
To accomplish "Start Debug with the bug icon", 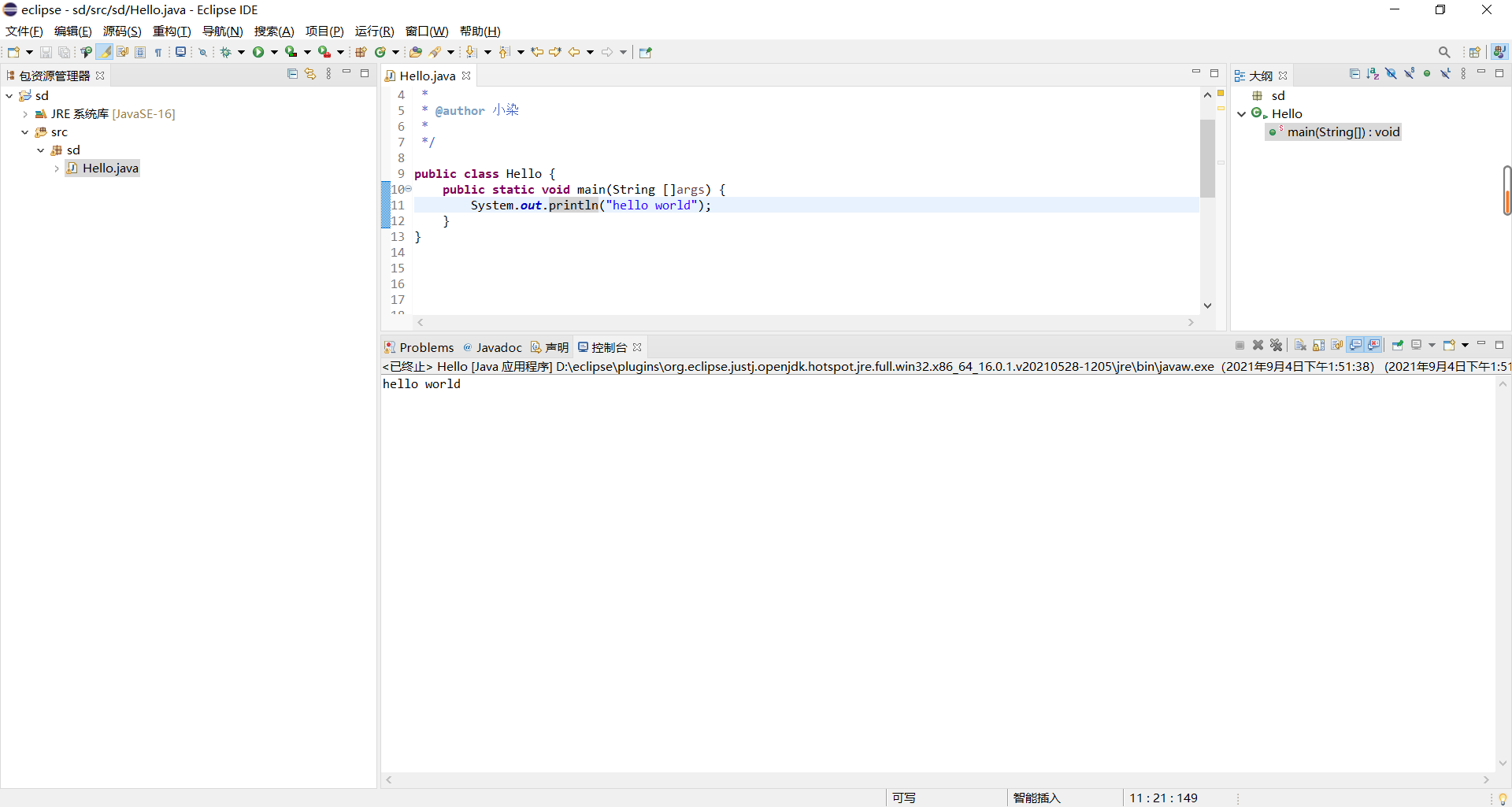I will pos(225,52).
